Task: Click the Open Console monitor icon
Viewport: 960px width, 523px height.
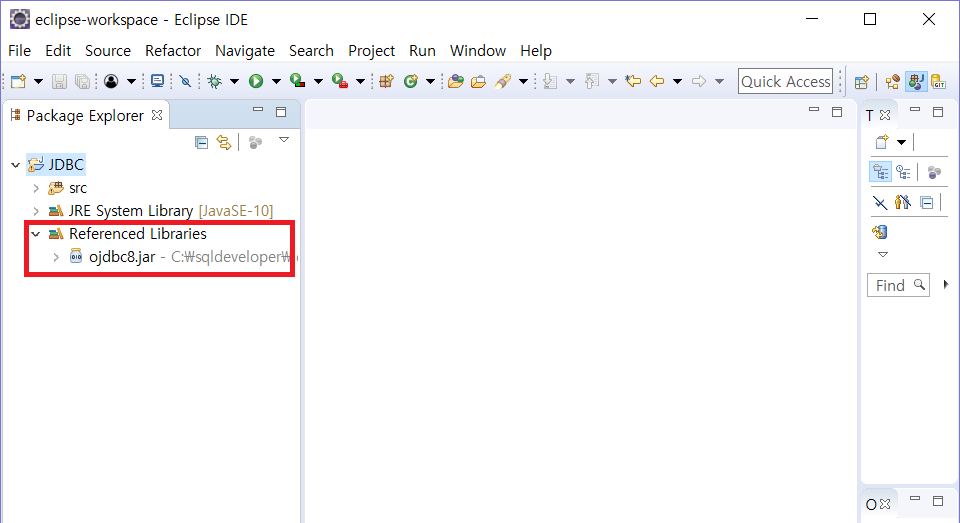Action: [x=157, y=81]
